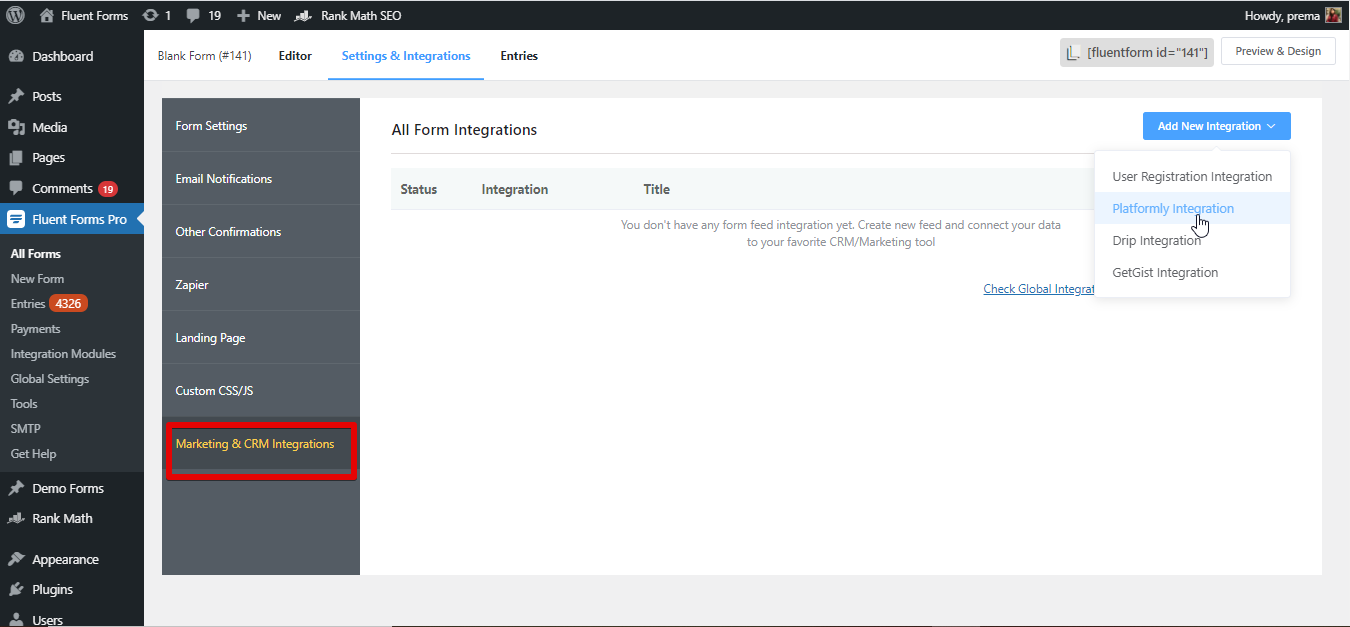
Task: Open All Forms submenu item
Action: [36, 254]
